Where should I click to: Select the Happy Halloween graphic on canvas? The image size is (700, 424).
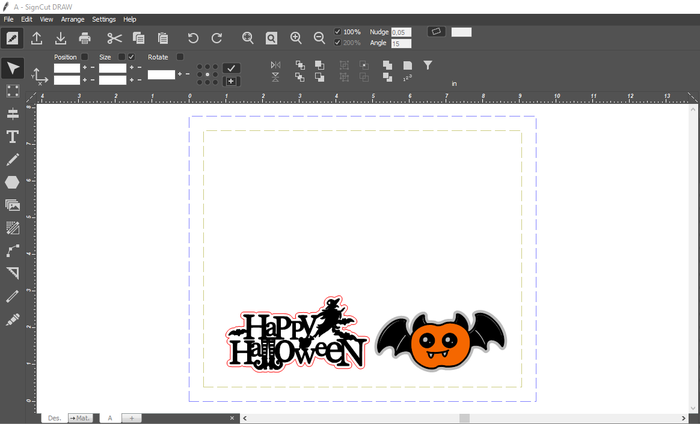(x=297, y=334)
